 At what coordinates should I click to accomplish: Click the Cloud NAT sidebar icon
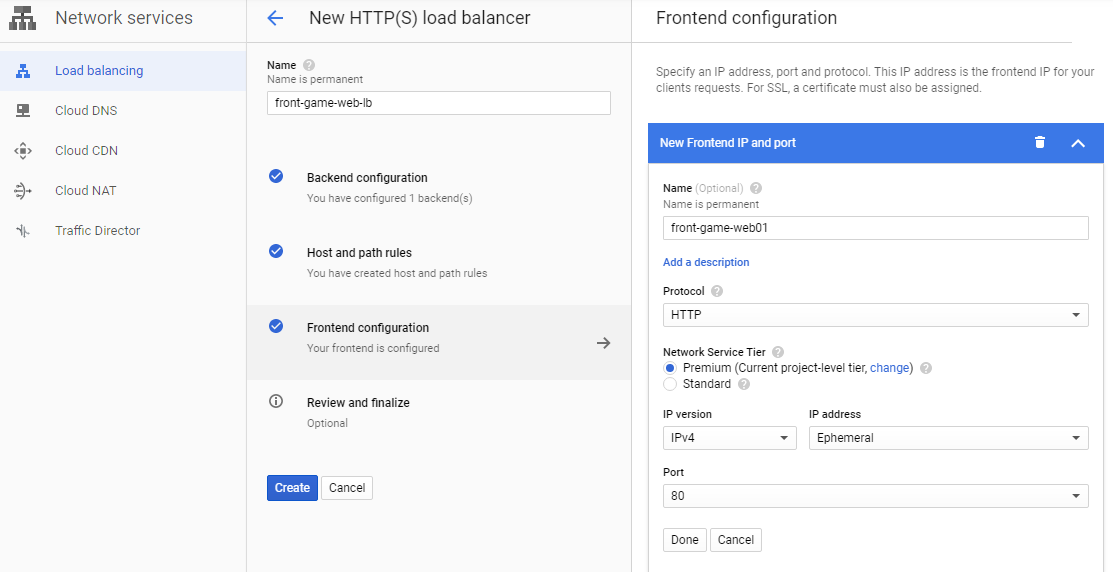(23, 191)
